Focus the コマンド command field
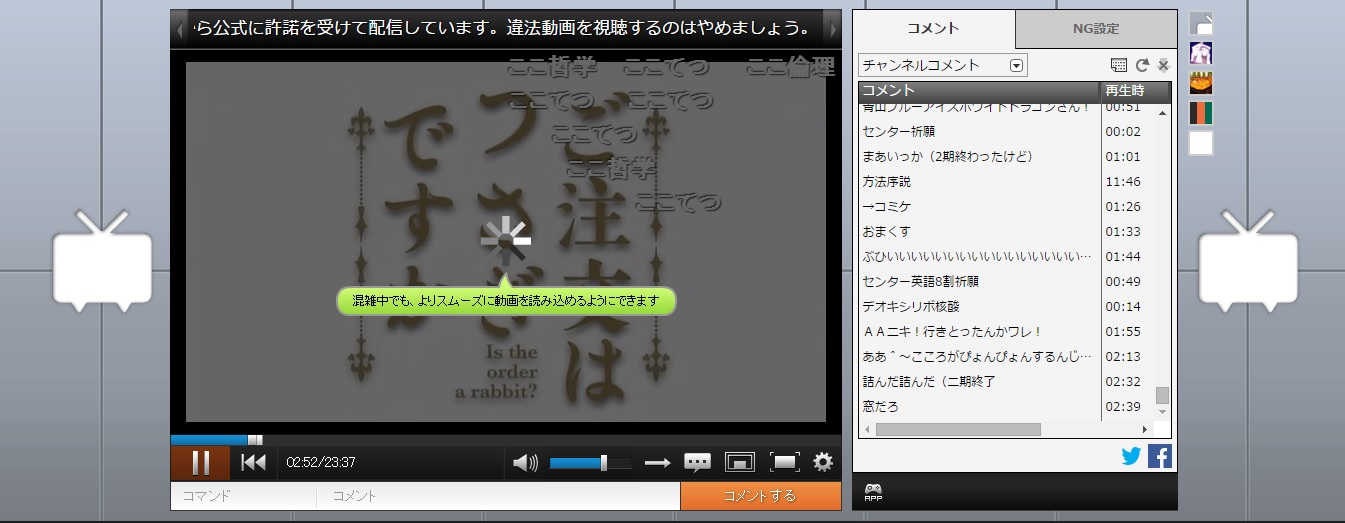1345x523 pixels. pyautogui.click(x=244, y=496)
